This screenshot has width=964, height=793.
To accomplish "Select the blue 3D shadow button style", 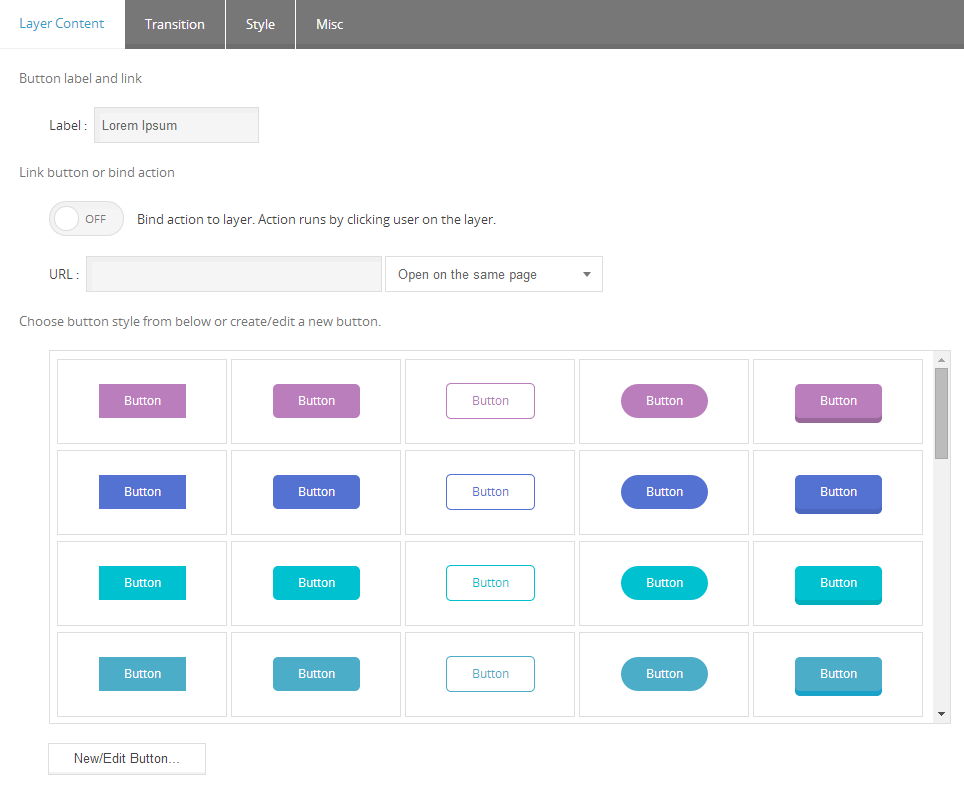I will tap(838, 493).
